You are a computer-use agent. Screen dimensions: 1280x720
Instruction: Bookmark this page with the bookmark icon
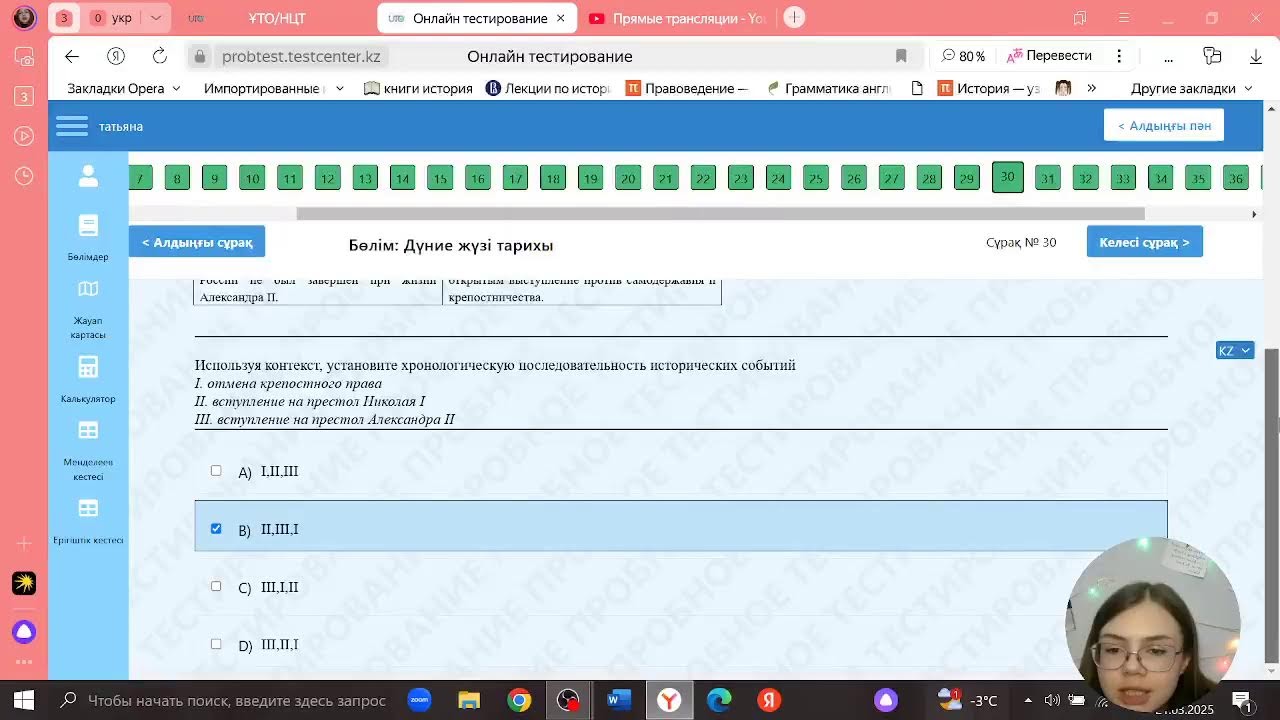(901, 56)
